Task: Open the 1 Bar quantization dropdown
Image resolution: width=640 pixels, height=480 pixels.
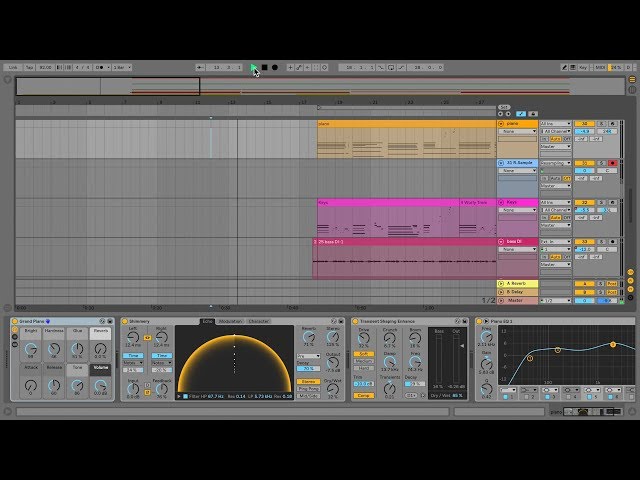Action: 122,67
